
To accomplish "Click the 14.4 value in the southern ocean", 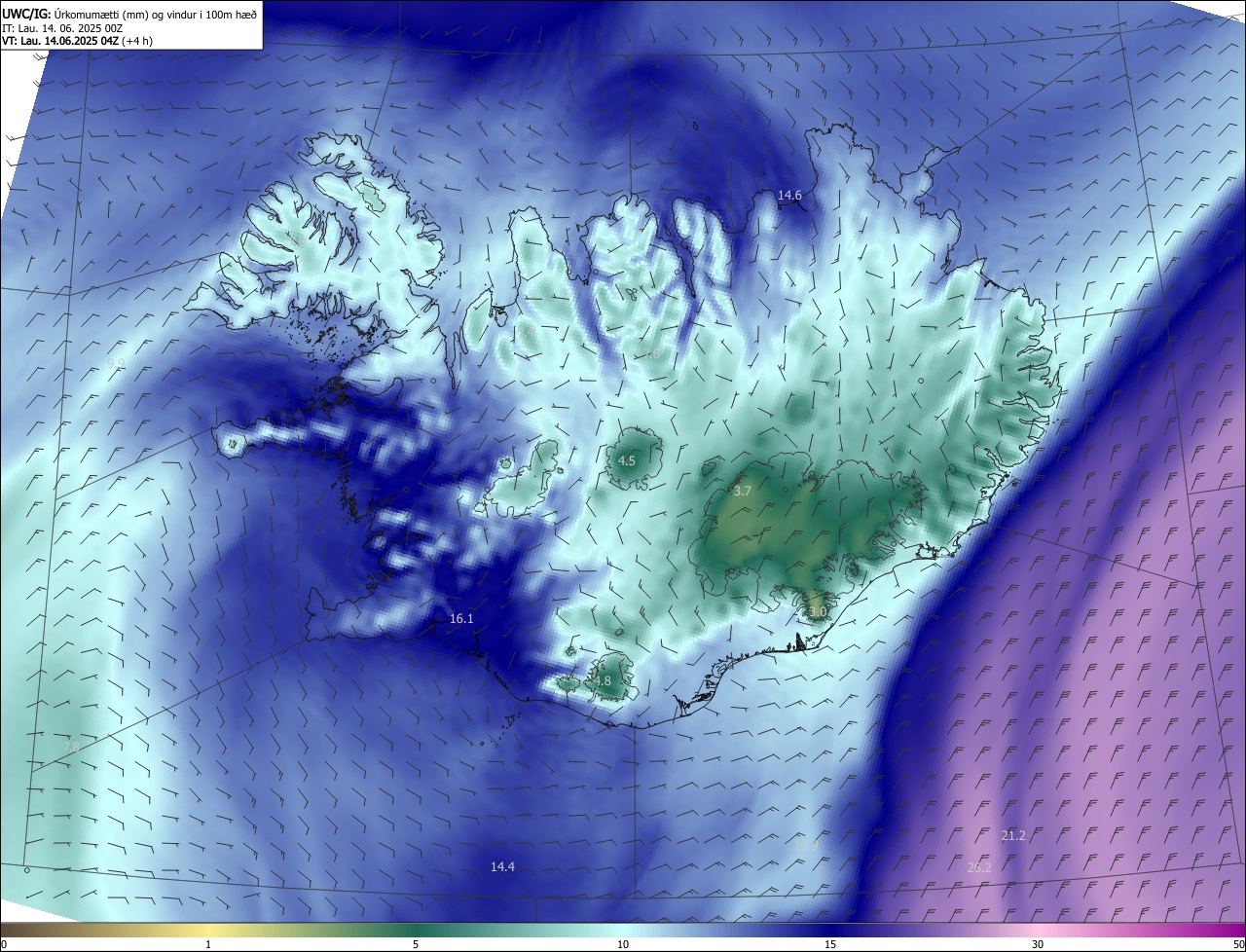I will (502, 866).
